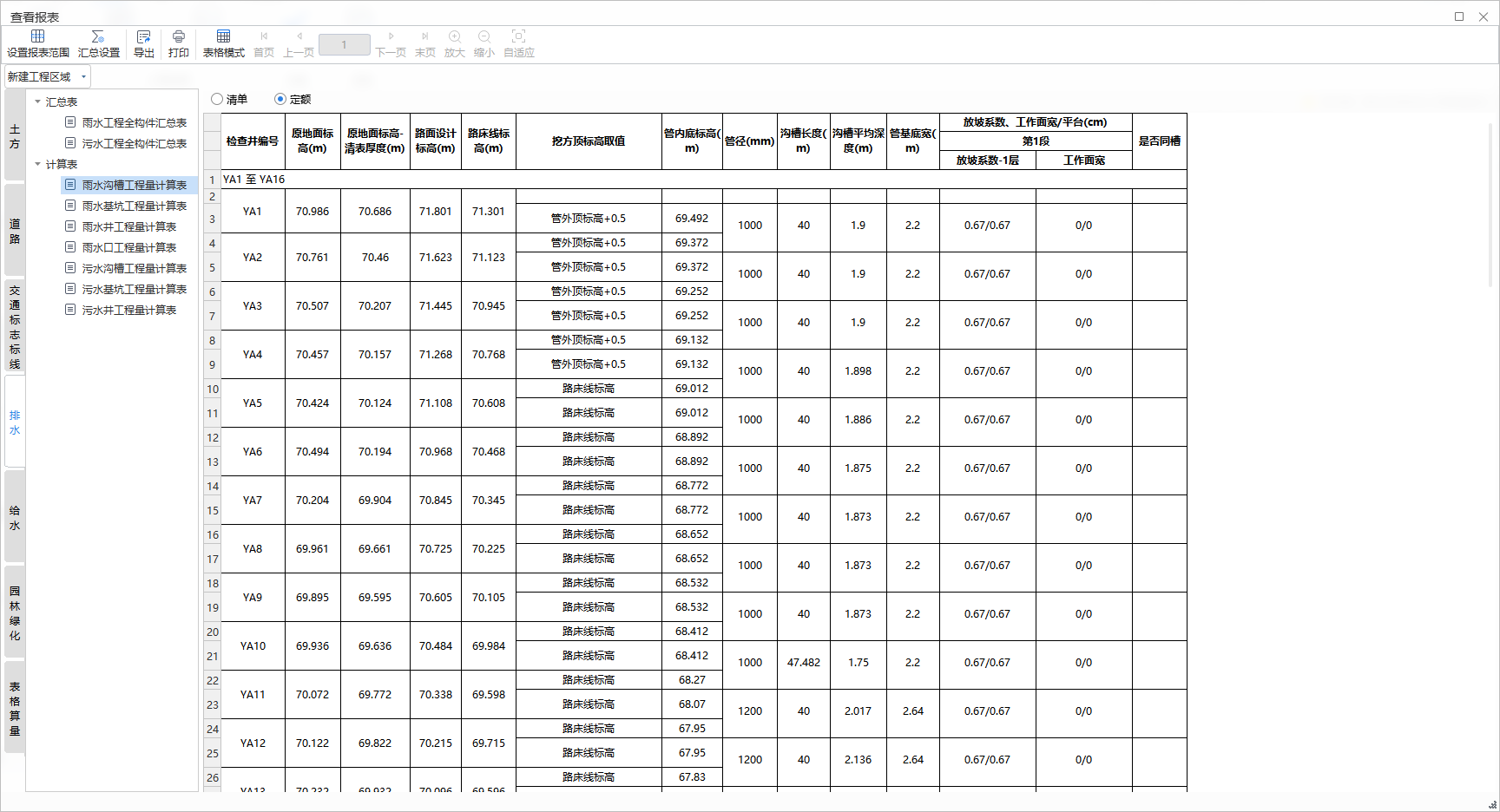
Task: Collapse the 汇总表 tree node
Action: 38,102
